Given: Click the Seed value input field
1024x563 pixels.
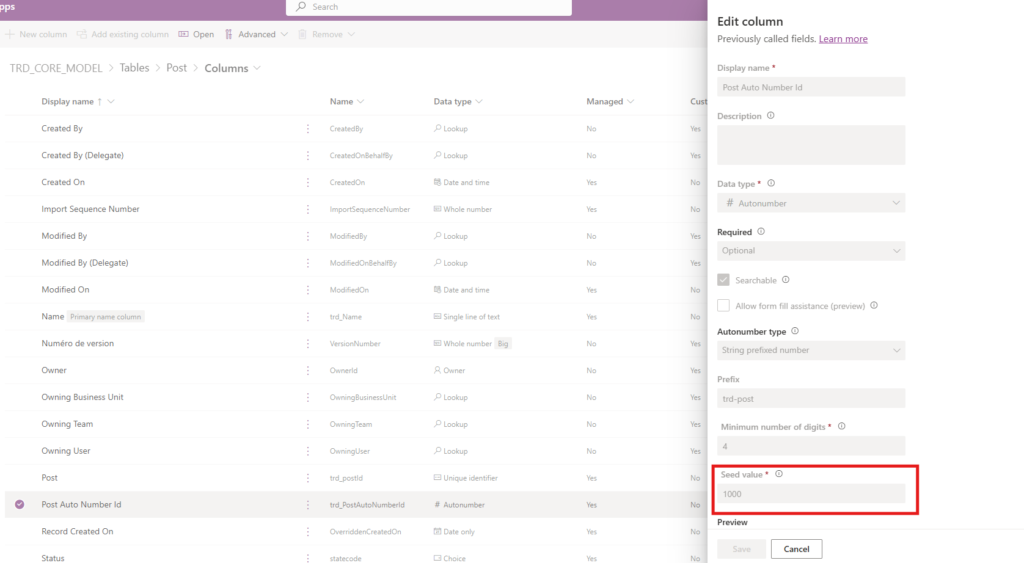Looking at the screenshot, I should tap(811, 494).
